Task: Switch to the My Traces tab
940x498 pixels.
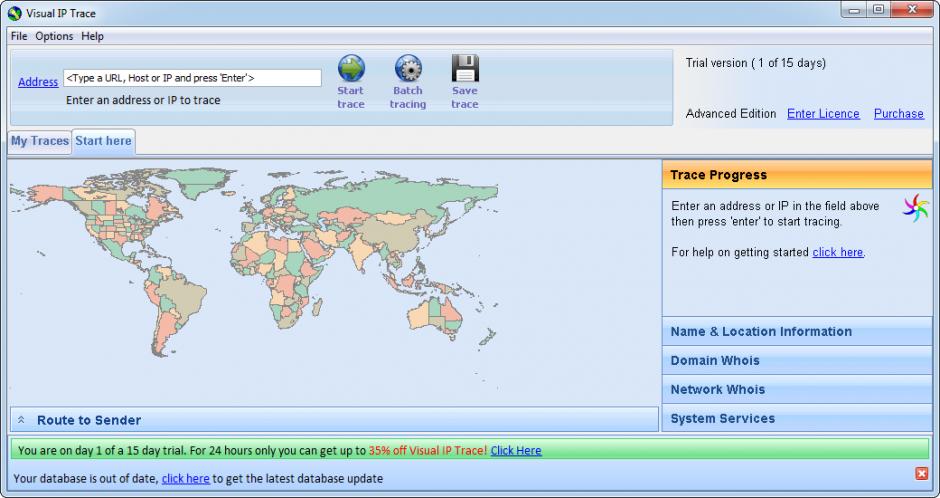Action: pos(40,141)
